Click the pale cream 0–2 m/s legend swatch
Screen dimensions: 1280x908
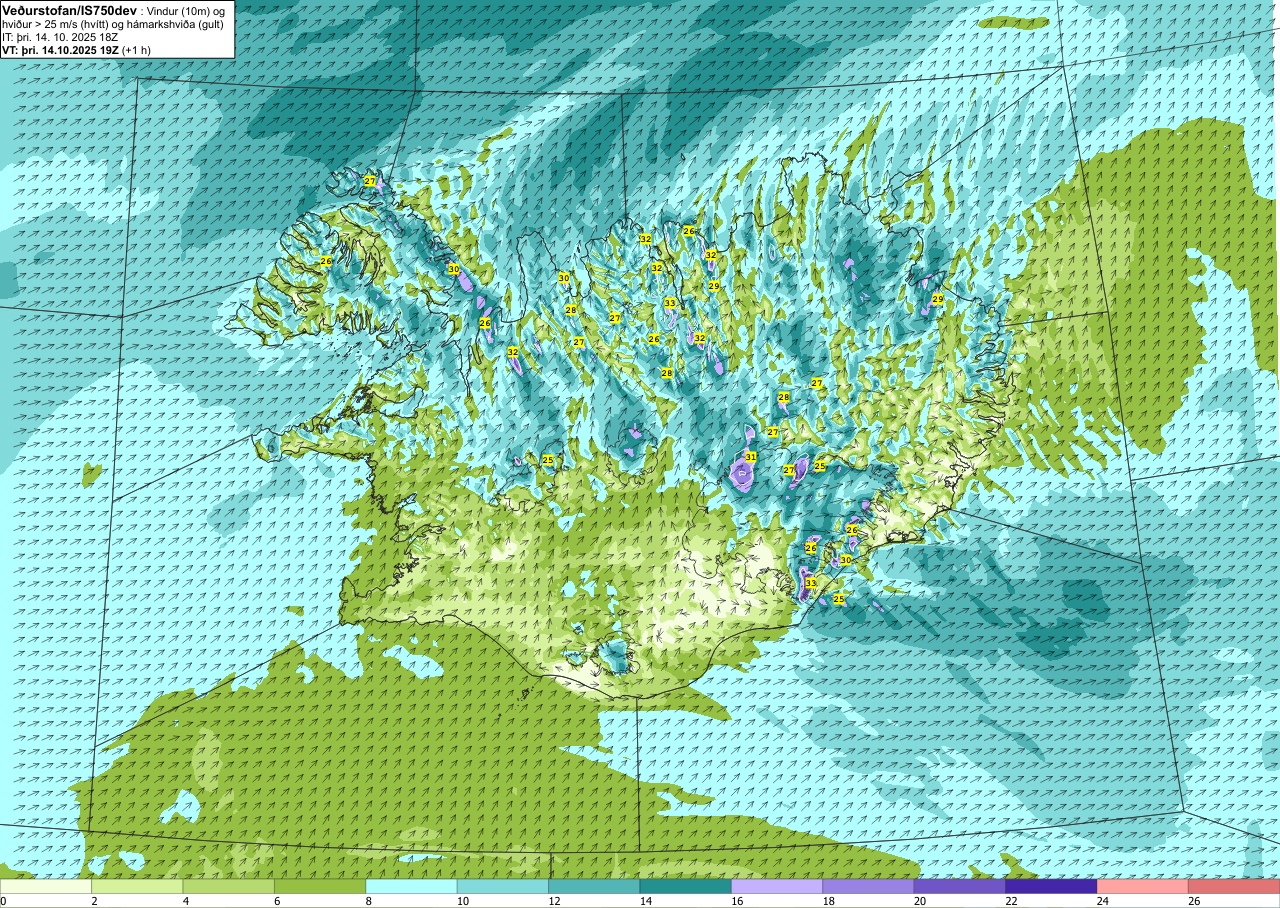click(46, 886)
